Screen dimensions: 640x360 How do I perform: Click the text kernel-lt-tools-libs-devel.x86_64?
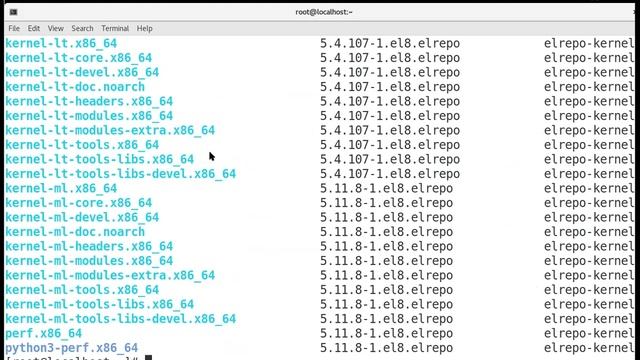click(121, 174)
